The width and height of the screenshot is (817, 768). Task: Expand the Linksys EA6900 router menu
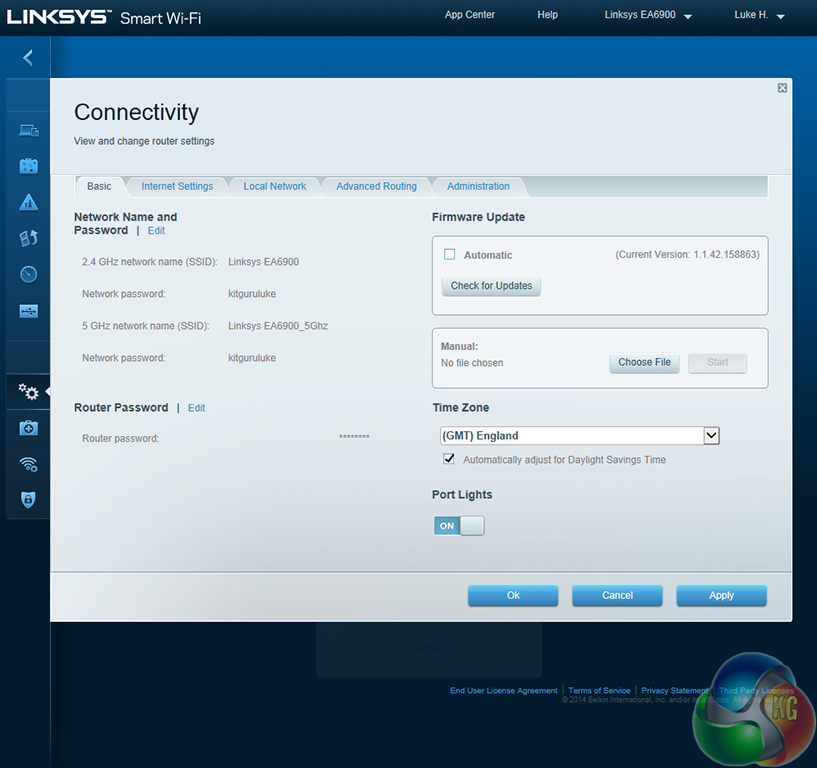[x=648, y=16]
